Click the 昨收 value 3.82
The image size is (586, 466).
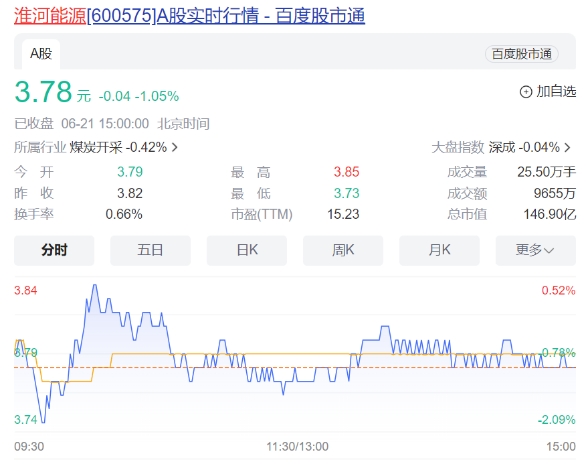pyautogui.click(x=130, y=193)
